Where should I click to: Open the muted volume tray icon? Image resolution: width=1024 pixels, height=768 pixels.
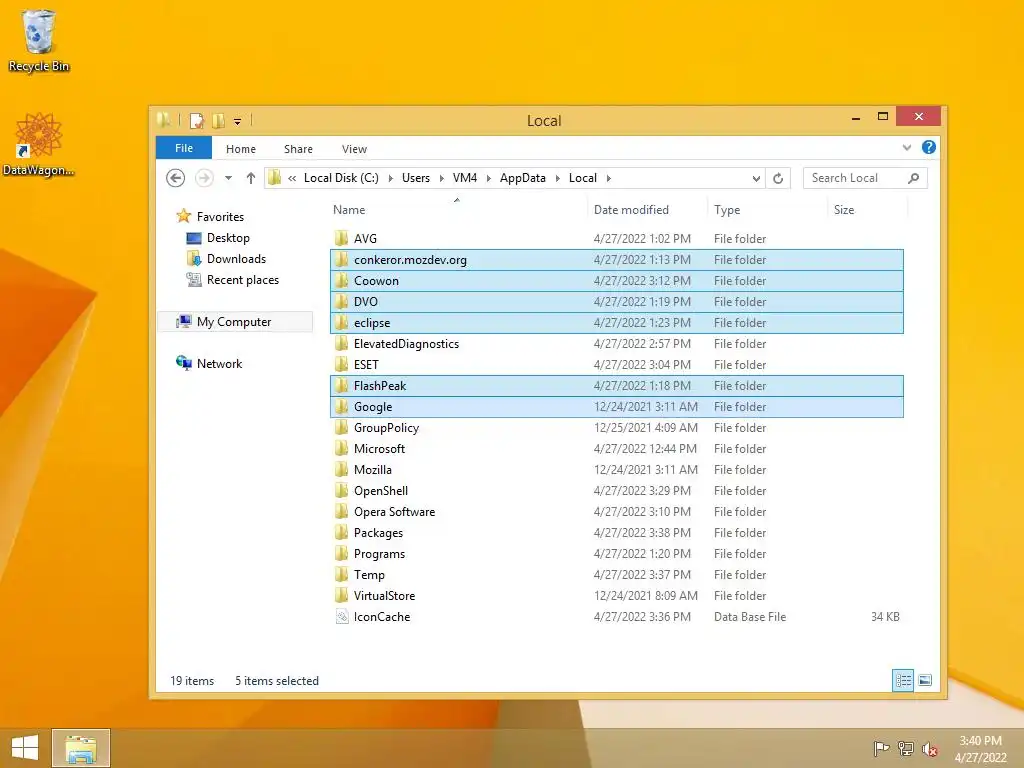pyautogui.click(x=929, y=748)
